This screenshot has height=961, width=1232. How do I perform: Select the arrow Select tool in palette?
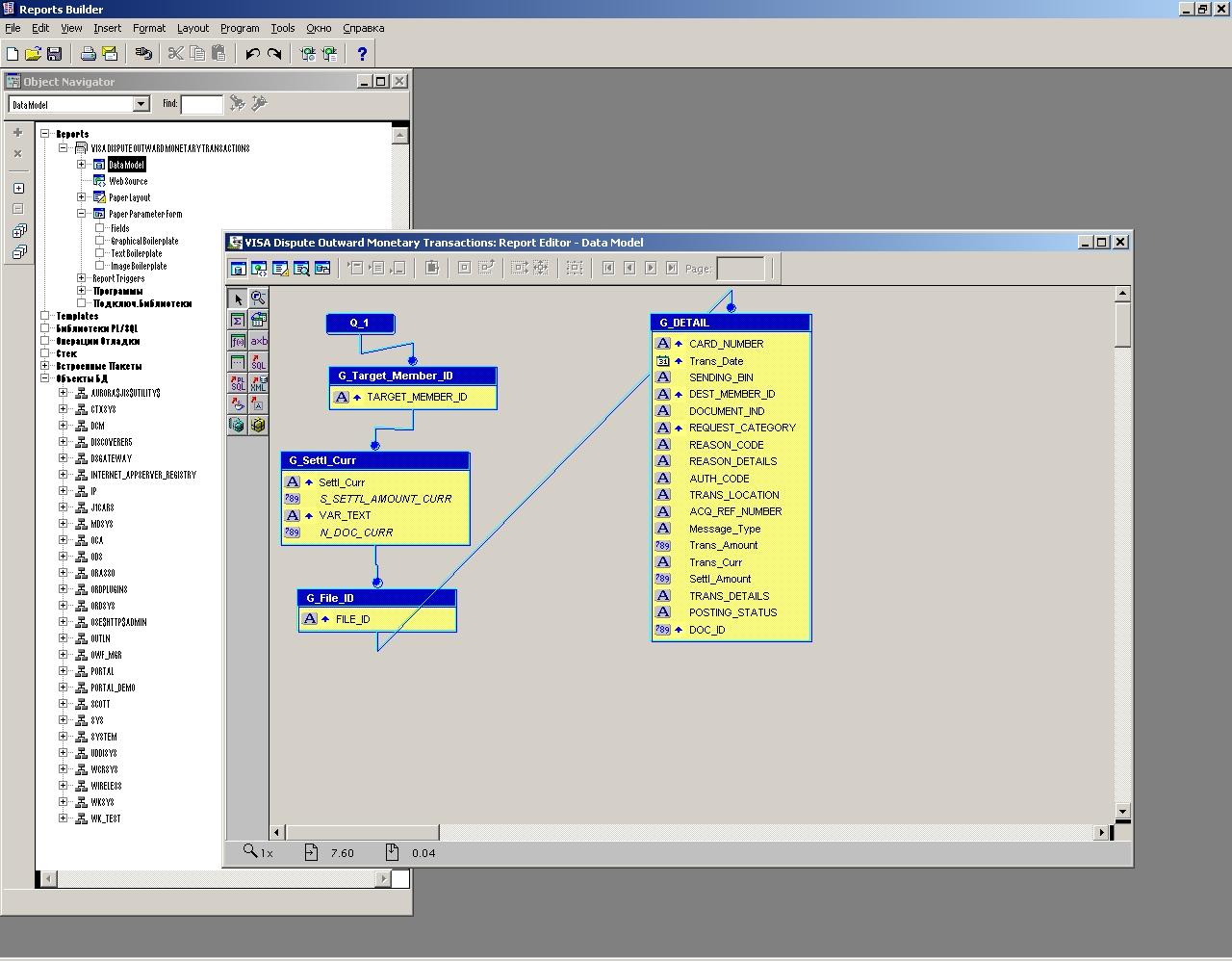point(238,299)
